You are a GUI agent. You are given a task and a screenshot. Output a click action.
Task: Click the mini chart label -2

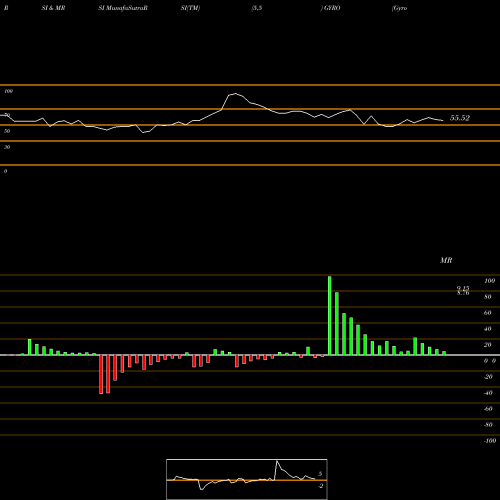click(320, 486)
